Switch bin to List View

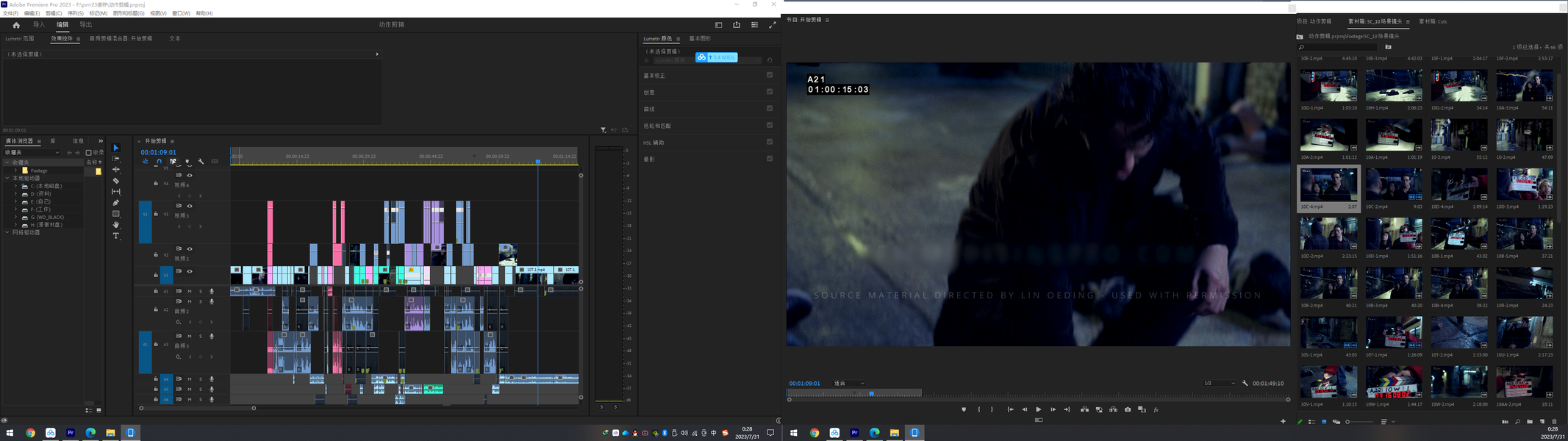(1311, 421)
